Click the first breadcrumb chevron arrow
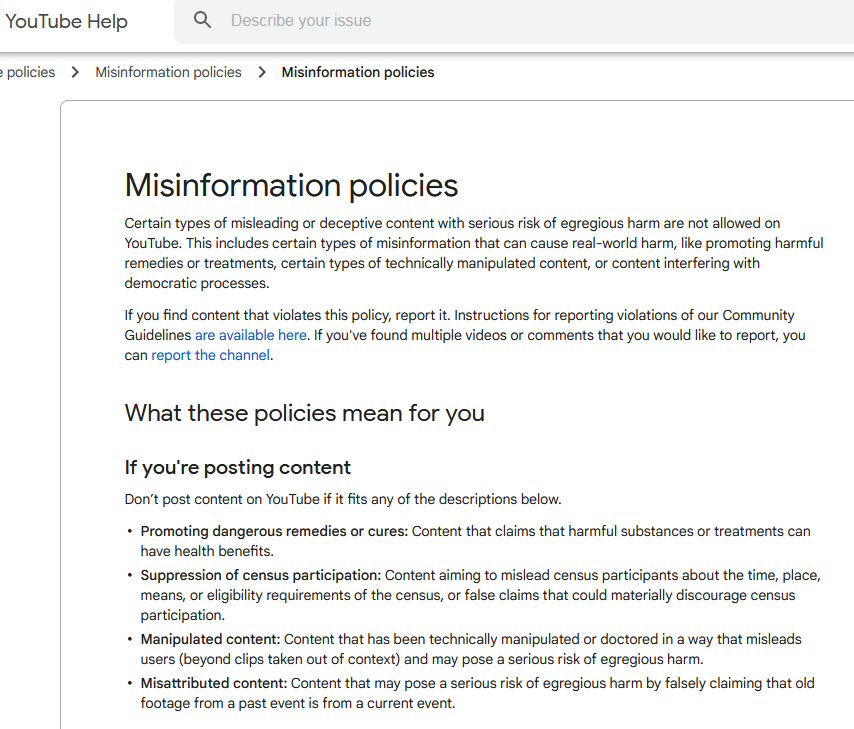854x729 pixels. (76, 72)
